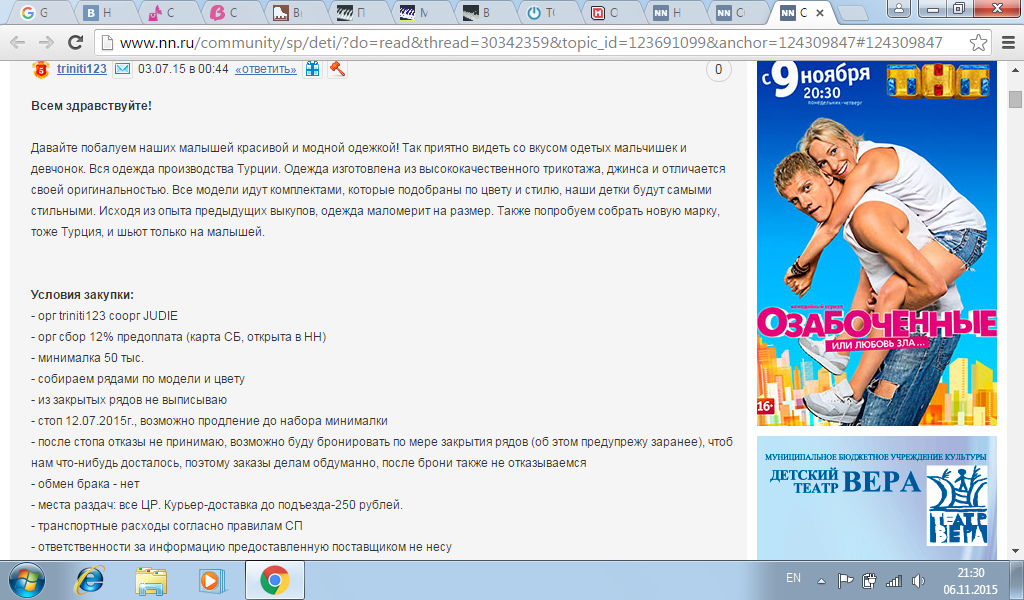Switch to the pink B-logo tab

[234, 12]
